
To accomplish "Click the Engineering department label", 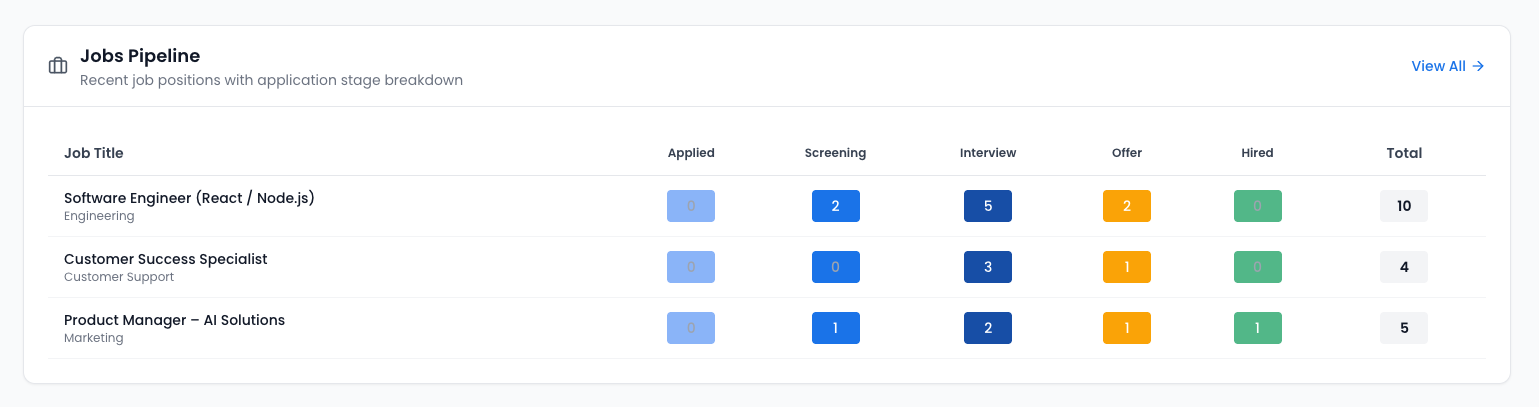I will (x=99, y=216).
